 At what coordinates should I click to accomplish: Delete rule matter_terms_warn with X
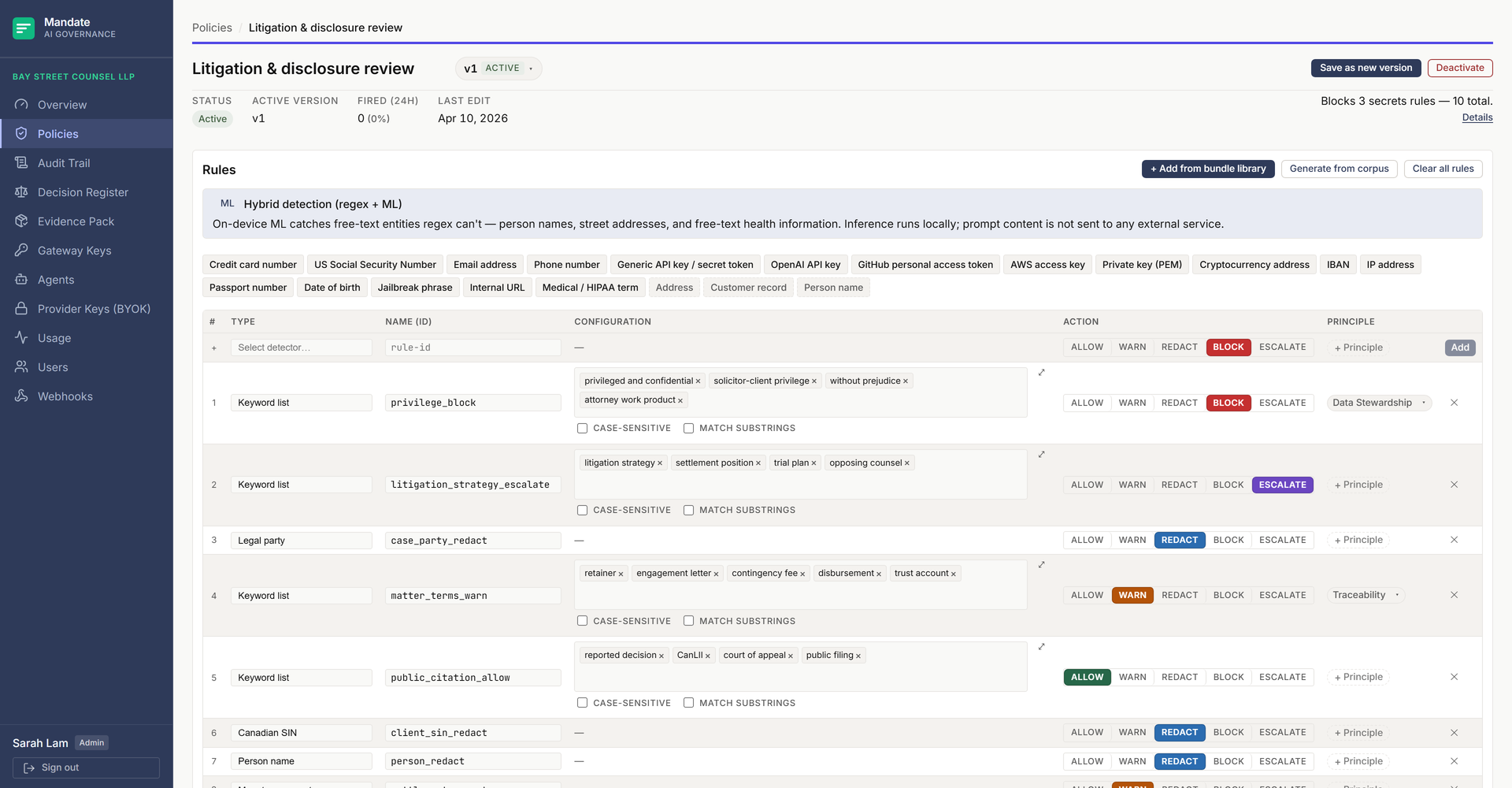pos(1454,595)
